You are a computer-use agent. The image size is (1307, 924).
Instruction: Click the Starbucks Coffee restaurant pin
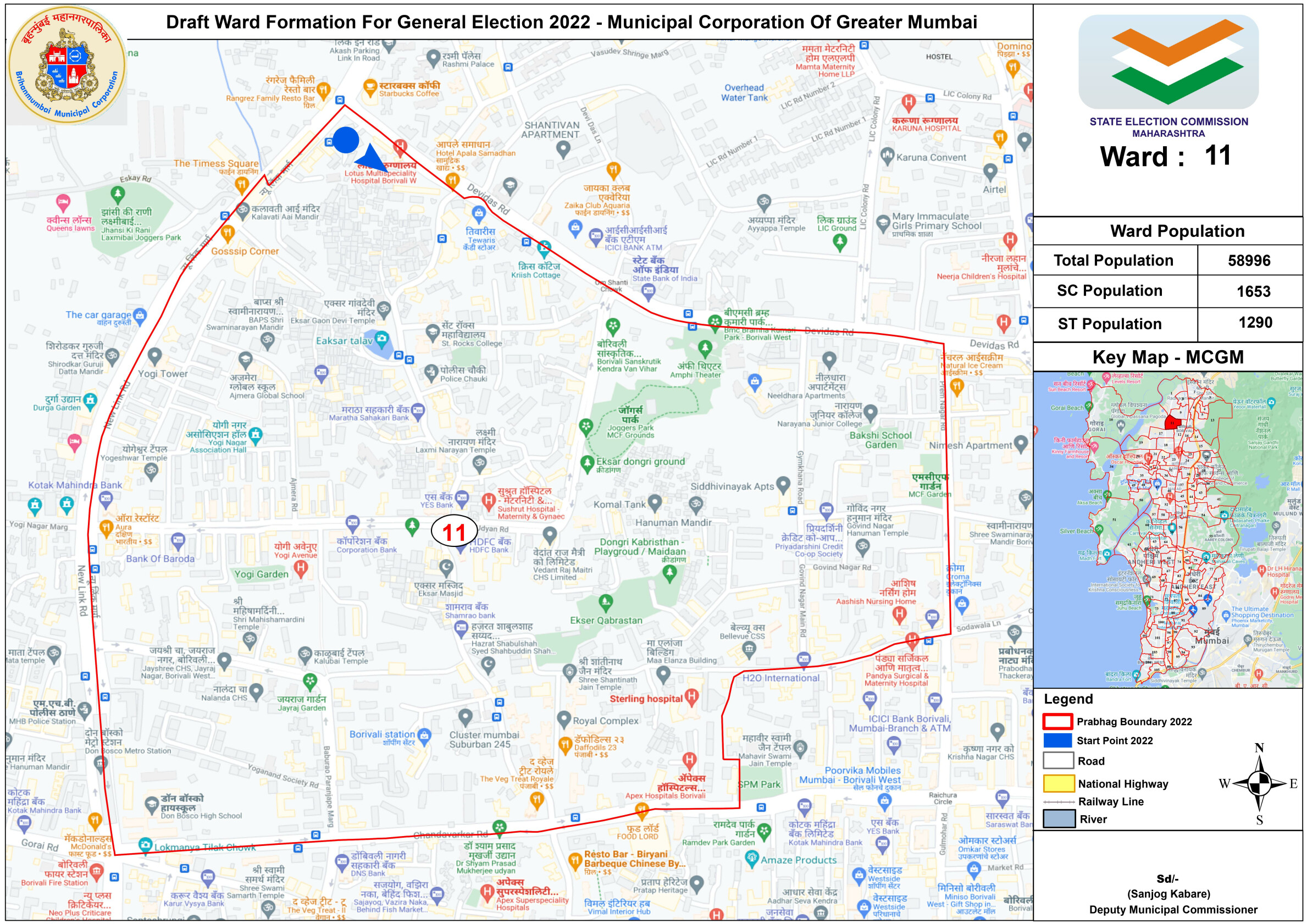point(369,87)
